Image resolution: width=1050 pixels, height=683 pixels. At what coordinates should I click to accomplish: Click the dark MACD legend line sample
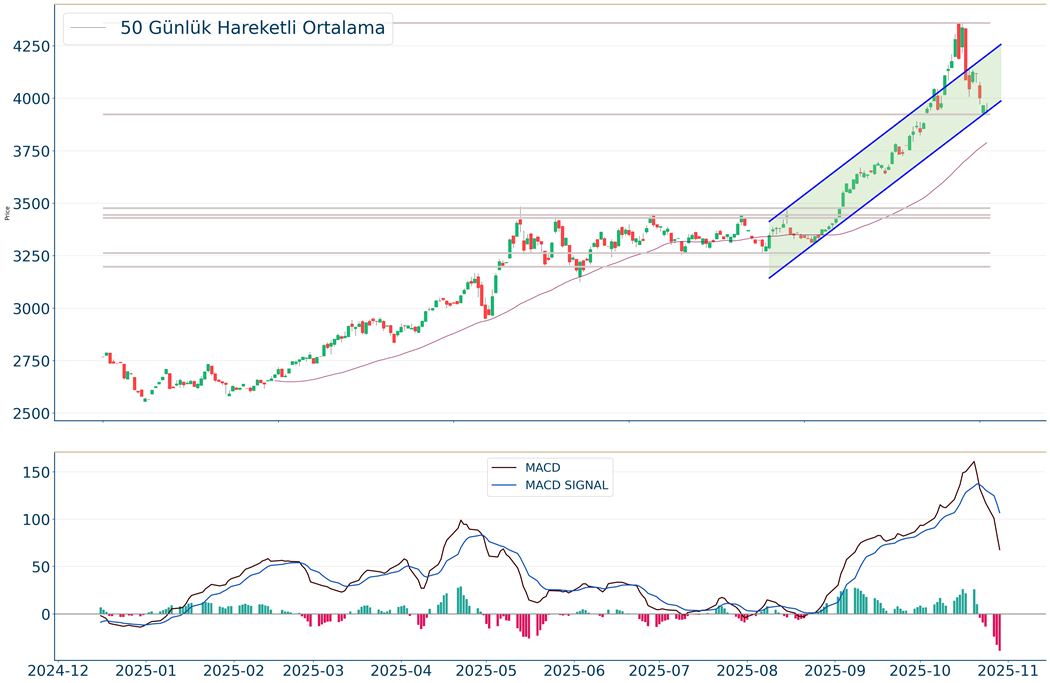point(504,467)
